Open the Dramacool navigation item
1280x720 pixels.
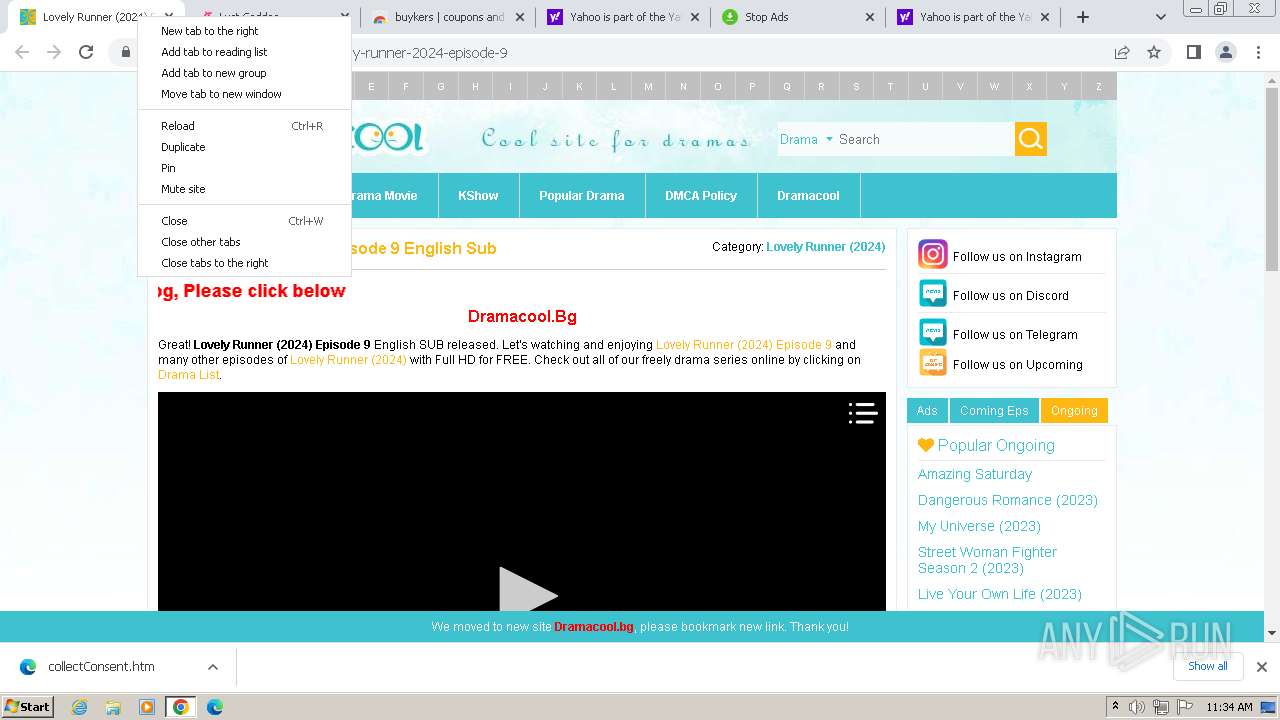click(x=808, y=195)
